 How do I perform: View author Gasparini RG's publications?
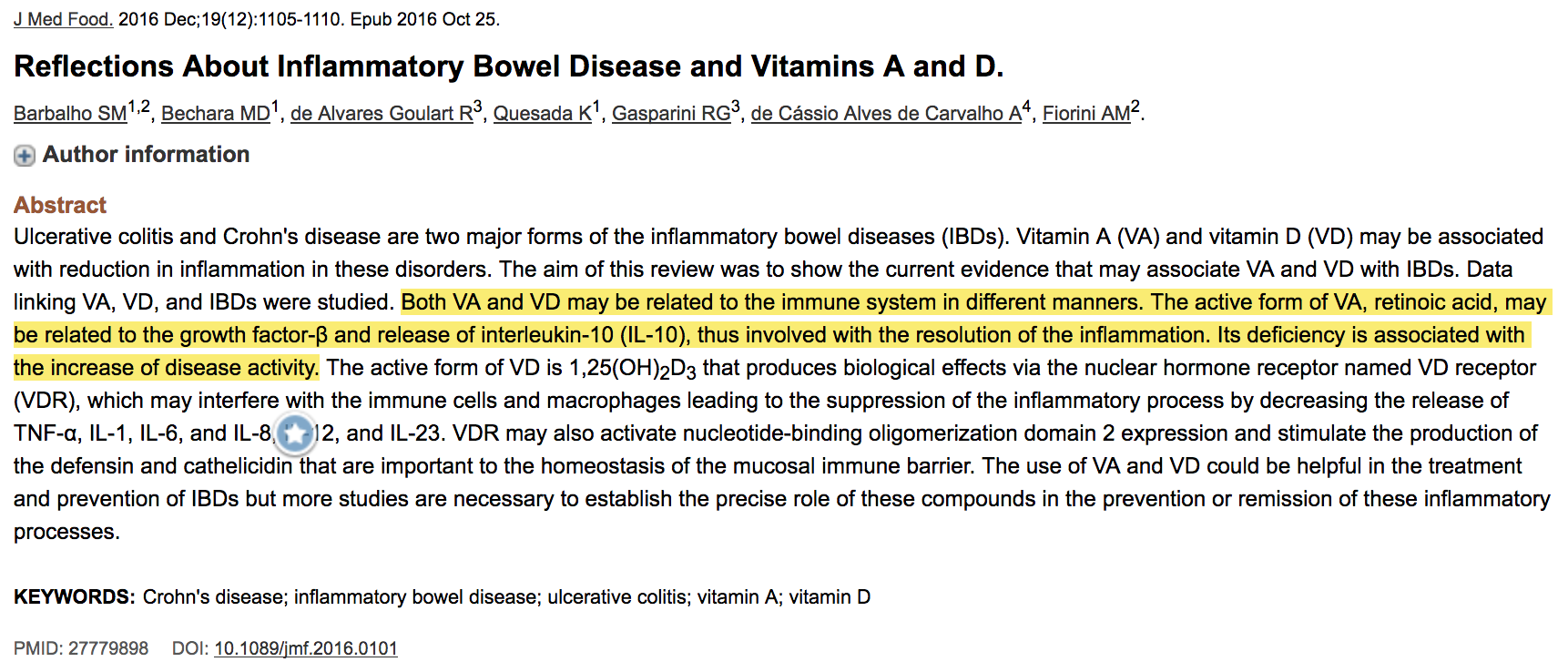click(x=671, y=114)
